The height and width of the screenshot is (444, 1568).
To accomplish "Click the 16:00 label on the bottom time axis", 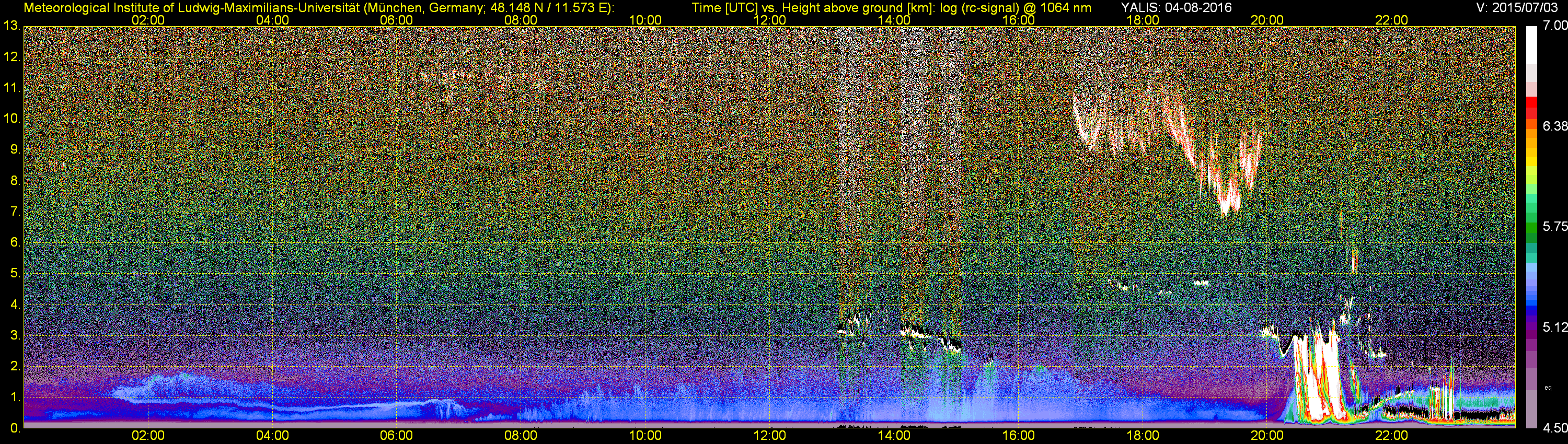I will pos(1018,436).
